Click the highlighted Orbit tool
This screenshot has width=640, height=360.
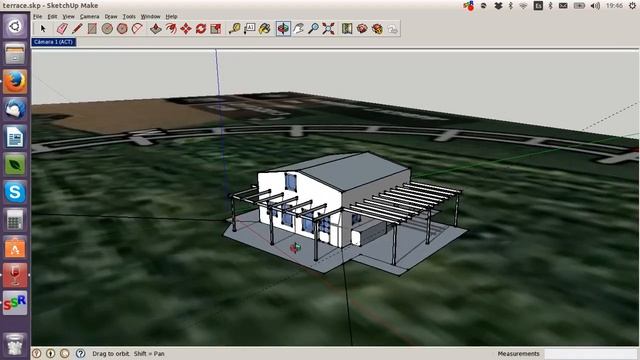(283, 29)
